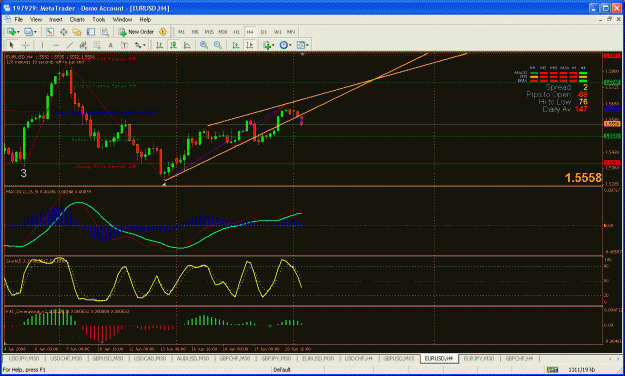Toggle chart auto scroll
This screenshot has height=376, width=625.
pyautogui.click(x=236, y=45)
